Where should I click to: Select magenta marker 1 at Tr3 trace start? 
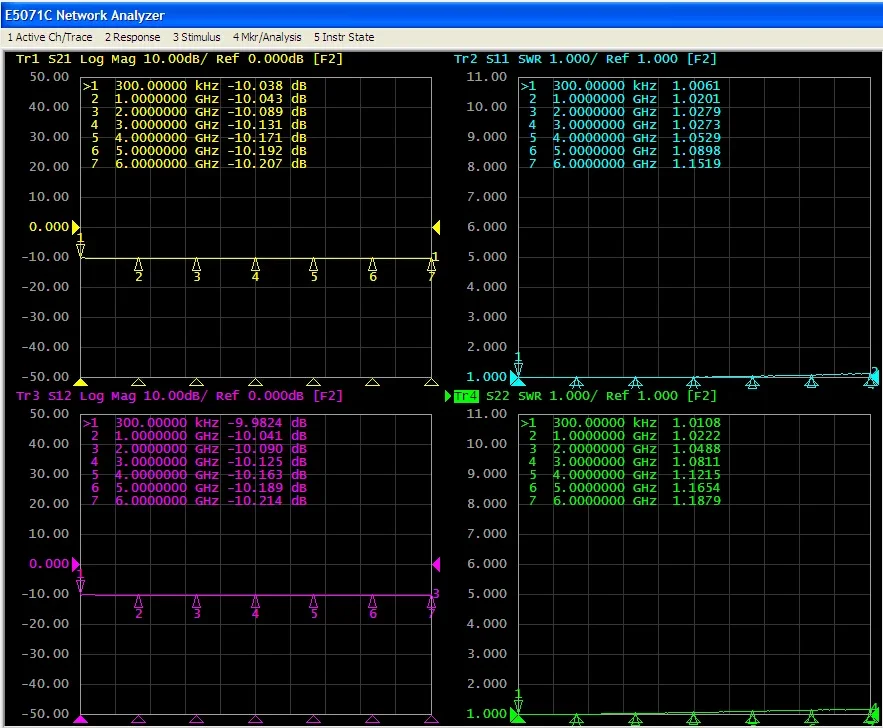[81, 582]
